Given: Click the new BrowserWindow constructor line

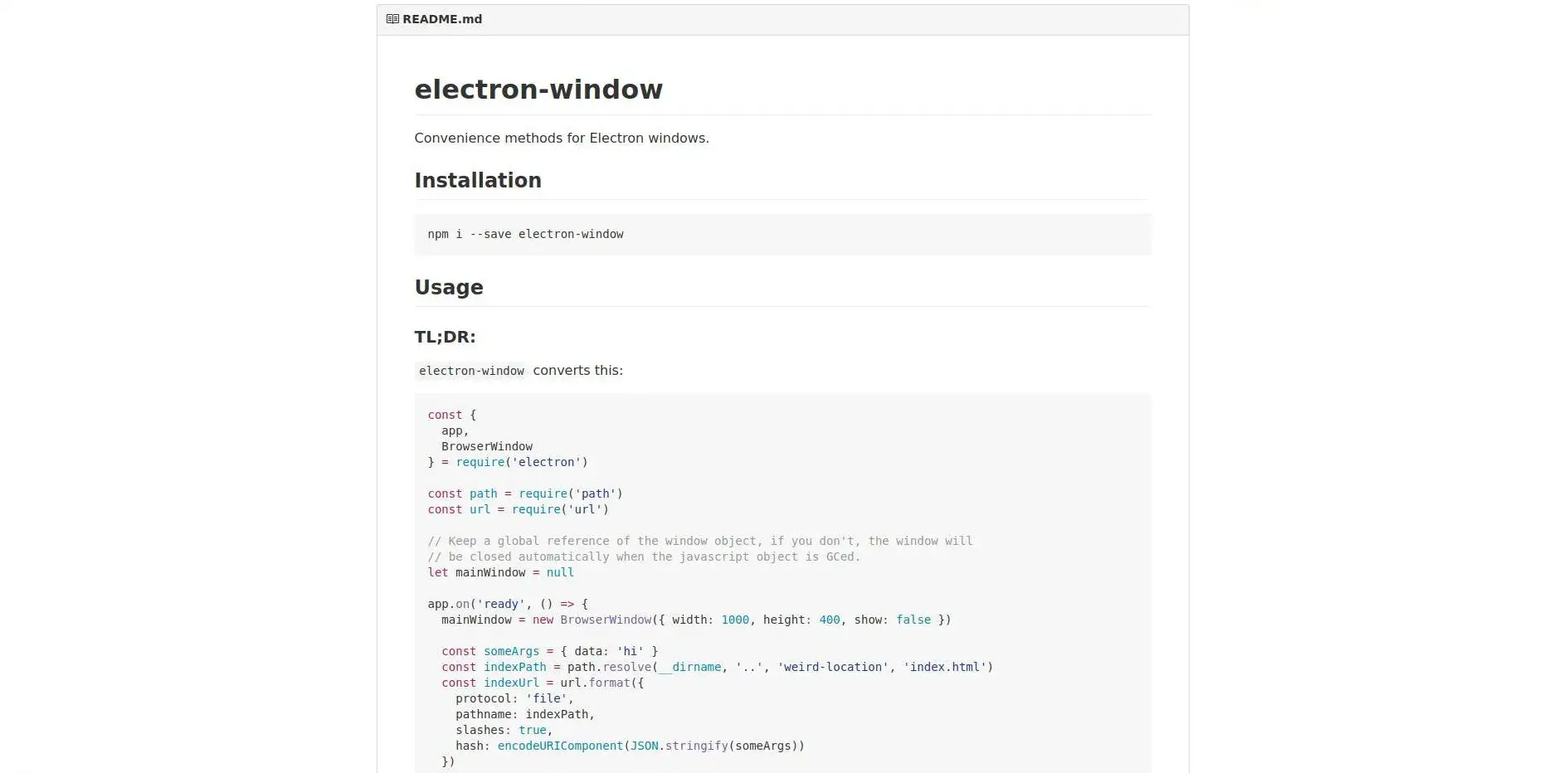Looking at the screenshot, I should pyautogui.click(x=696, y=620).
